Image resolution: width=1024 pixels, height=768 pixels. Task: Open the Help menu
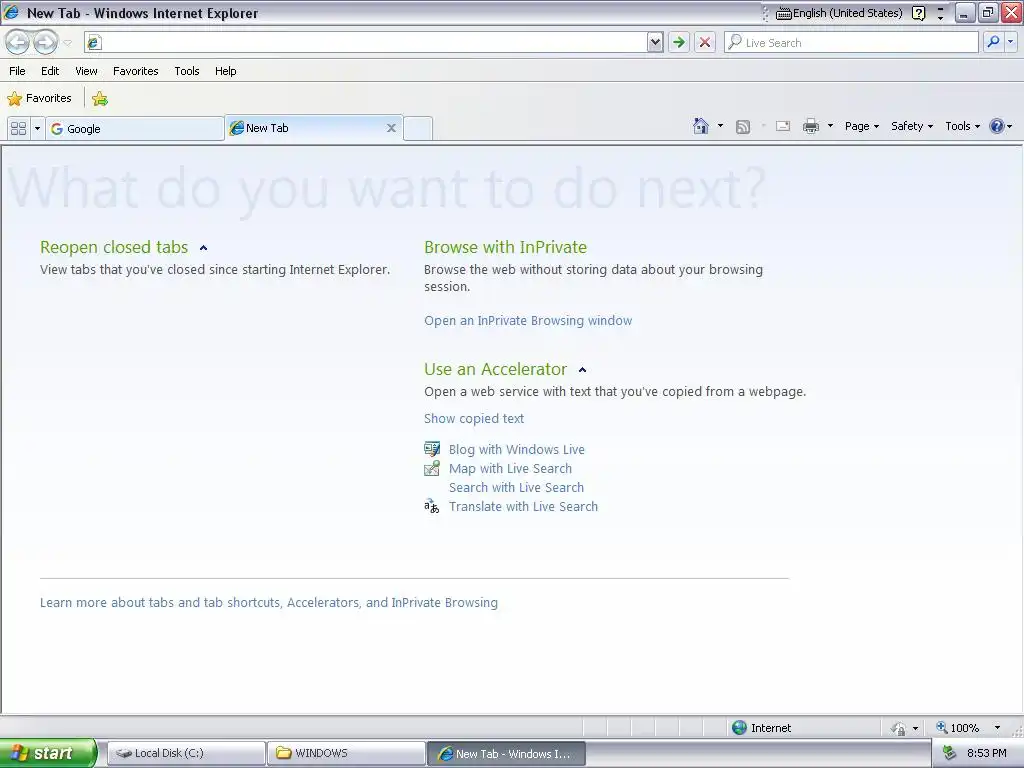point(225,71)
